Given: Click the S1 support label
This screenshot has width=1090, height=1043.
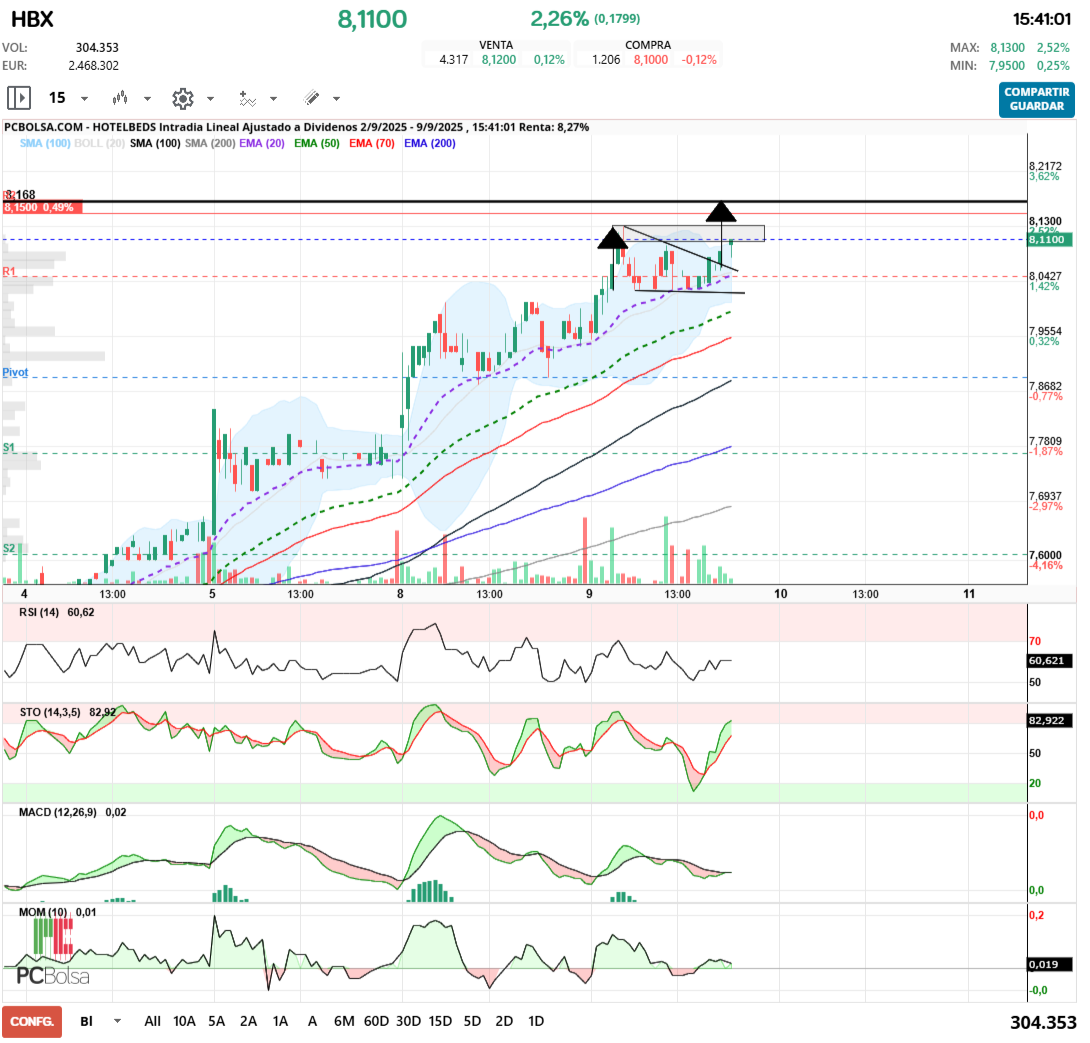Looking at the screenshot, I should pos(8,447).
